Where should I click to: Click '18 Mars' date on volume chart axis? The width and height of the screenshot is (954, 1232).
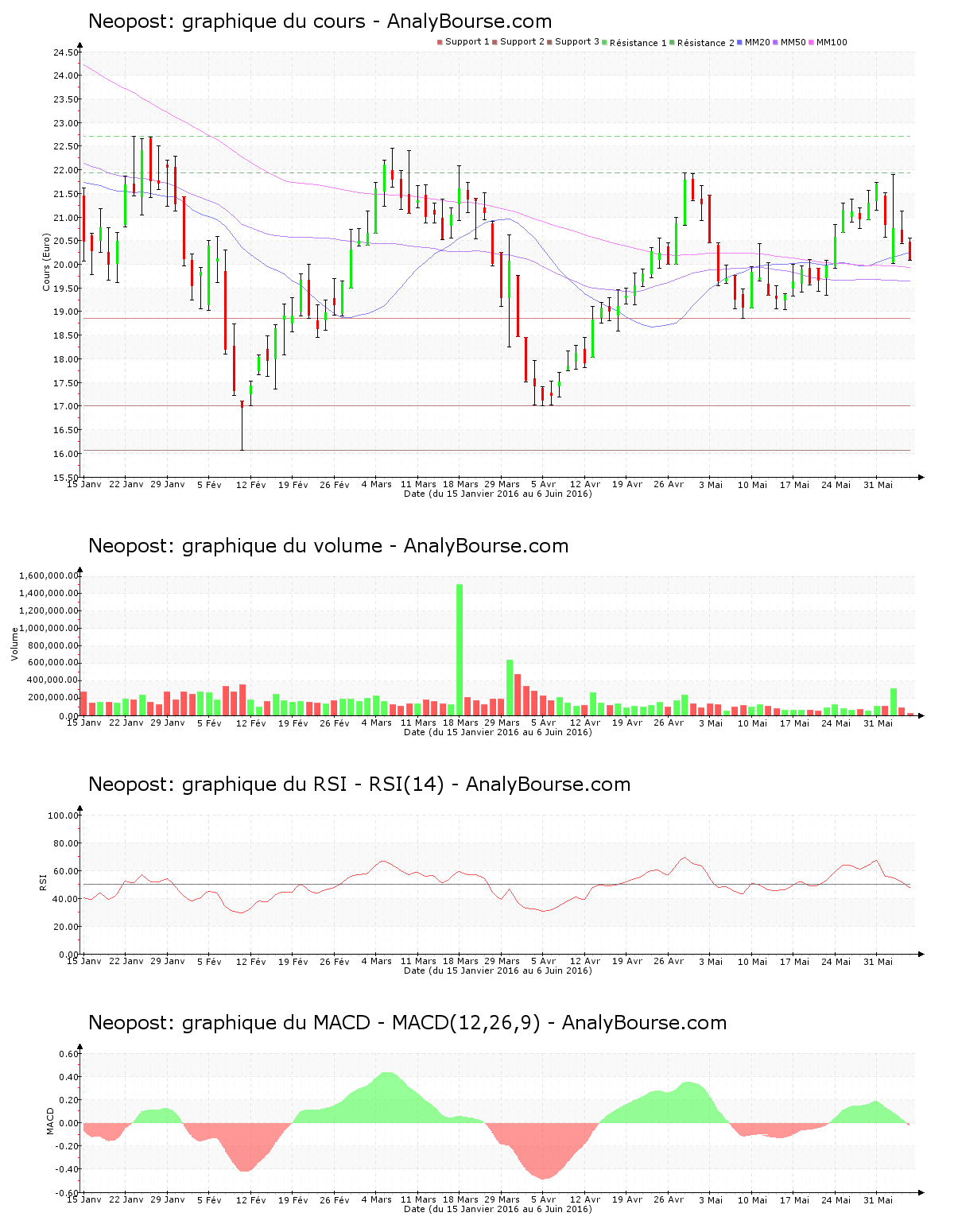pyautogui.click(x=460, y=723)
